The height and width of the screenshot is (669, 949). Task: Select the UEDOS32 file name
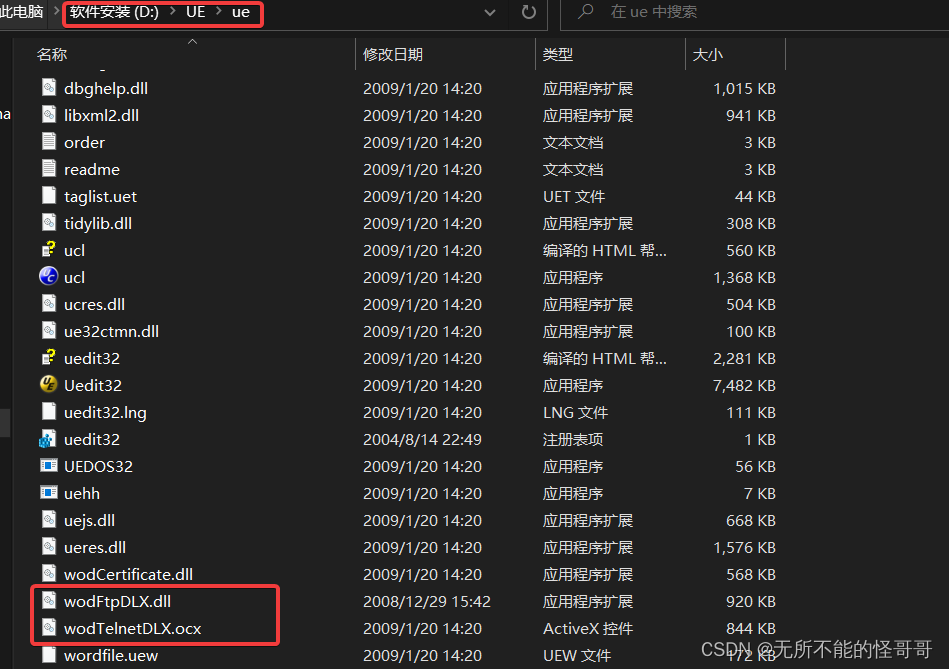point(98,466)
